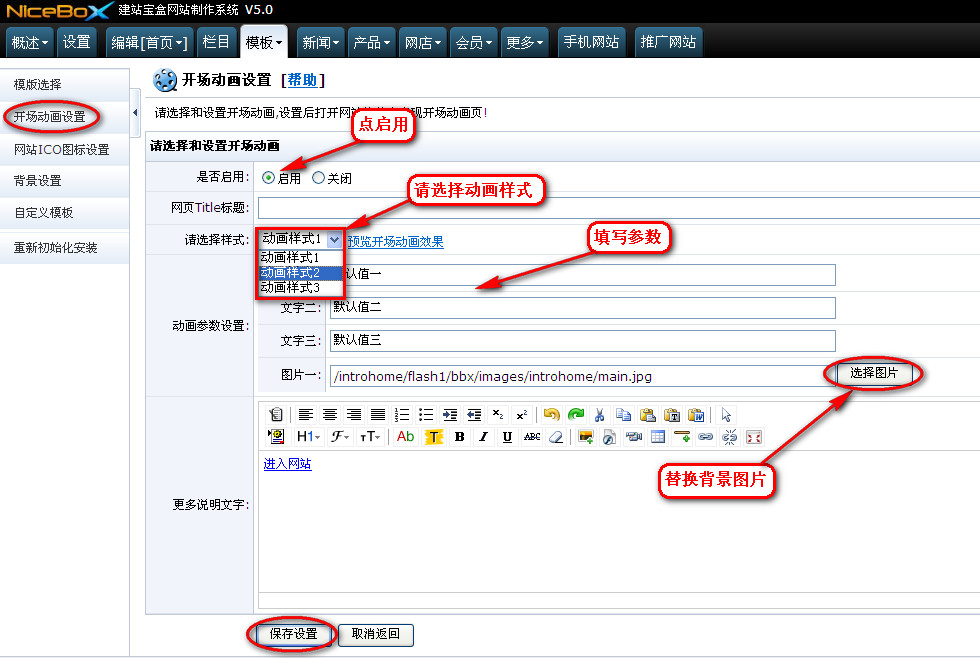Click the 取消返回 button
Screen dimensions: 980x658
376,634
